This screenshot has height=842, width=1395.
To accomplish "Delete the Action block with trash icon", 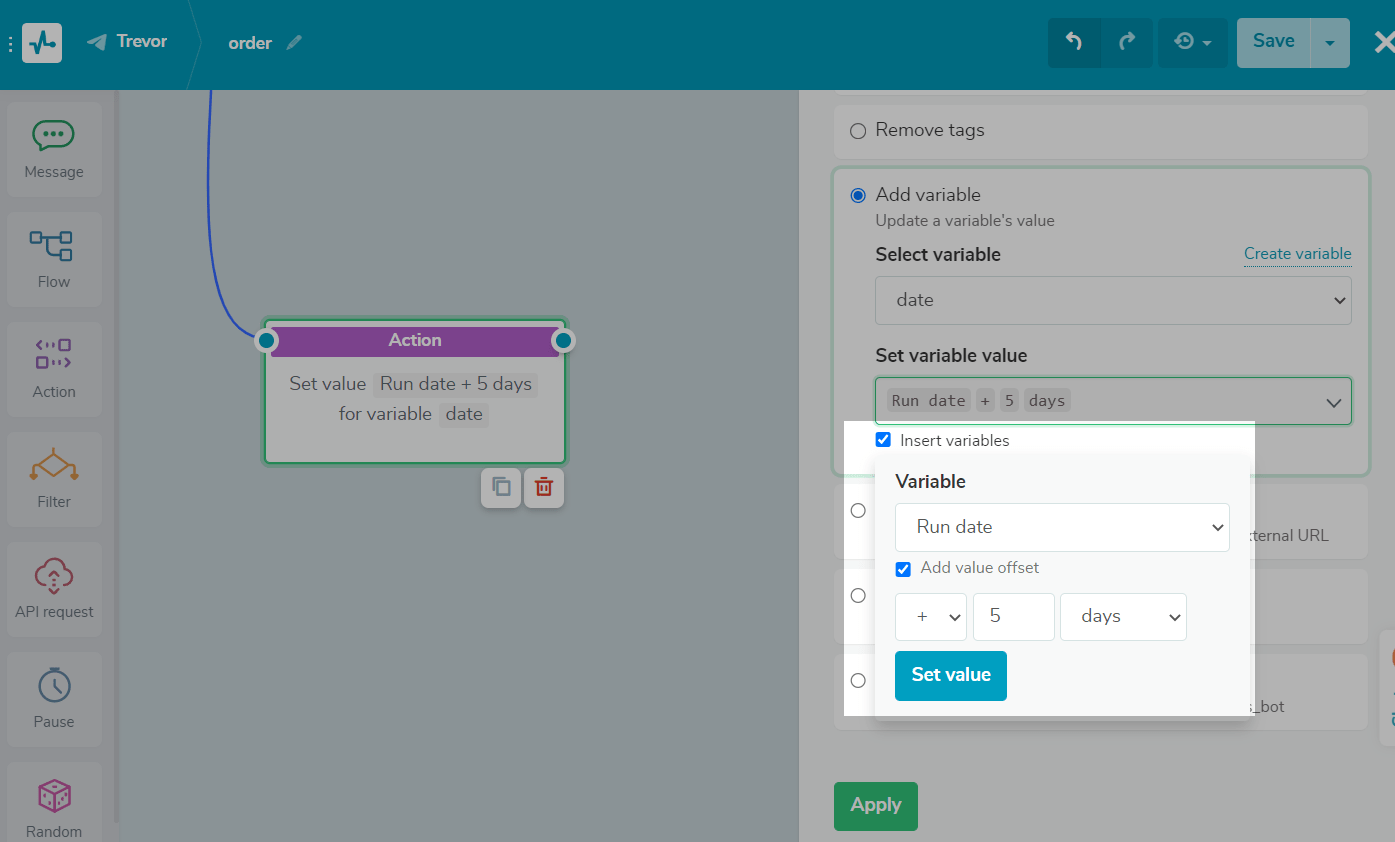I will pos(544,488).
